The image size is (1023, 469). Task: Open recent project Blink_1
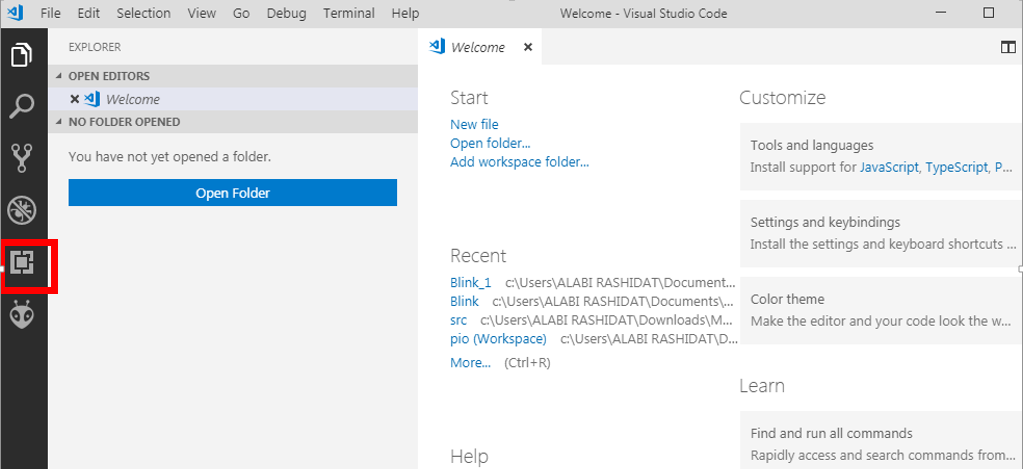470,282
